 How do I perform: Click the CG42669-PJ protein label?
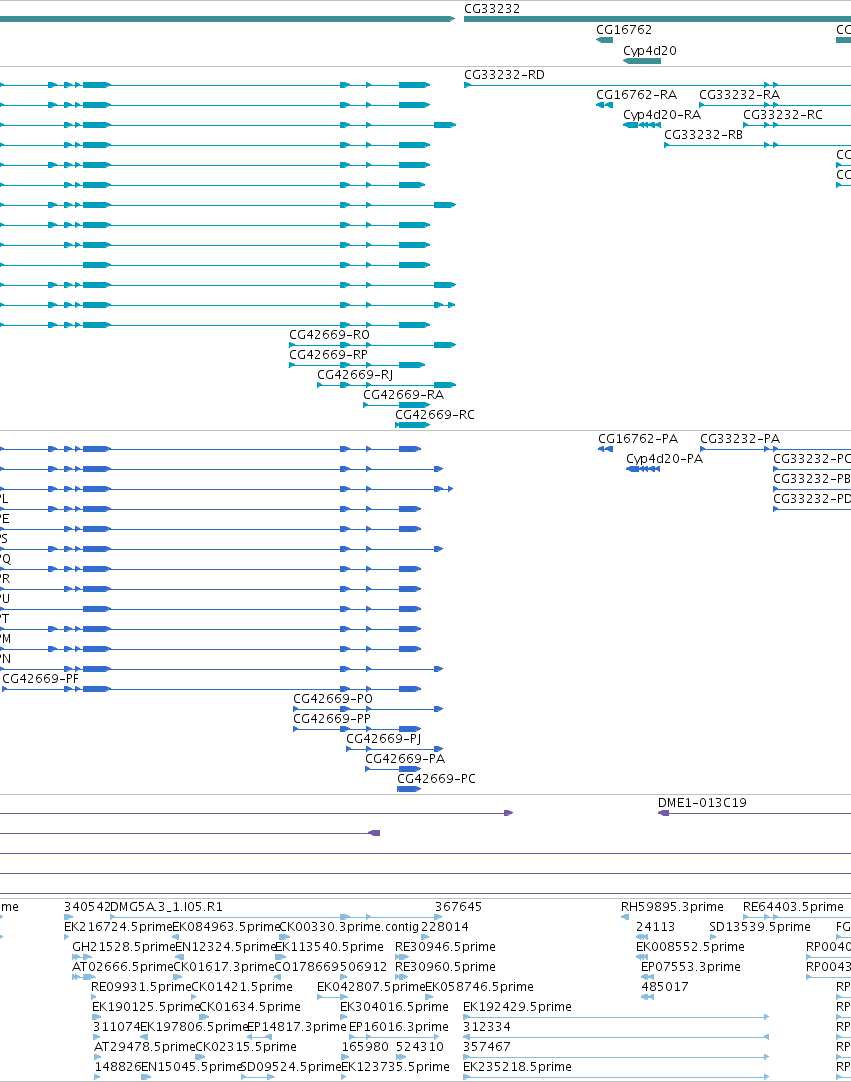(x=383, y=739)
